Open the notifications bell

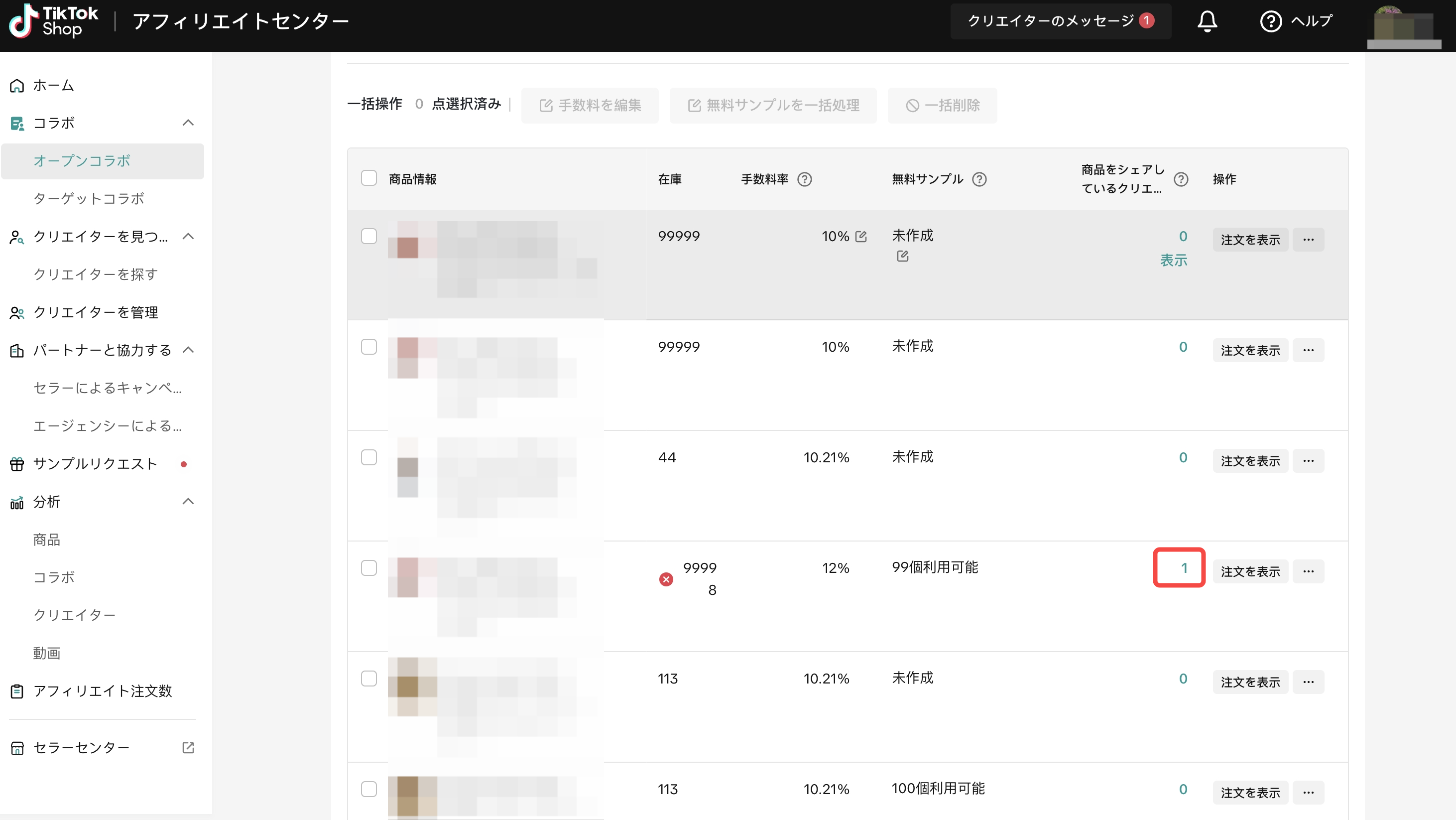1207,21
